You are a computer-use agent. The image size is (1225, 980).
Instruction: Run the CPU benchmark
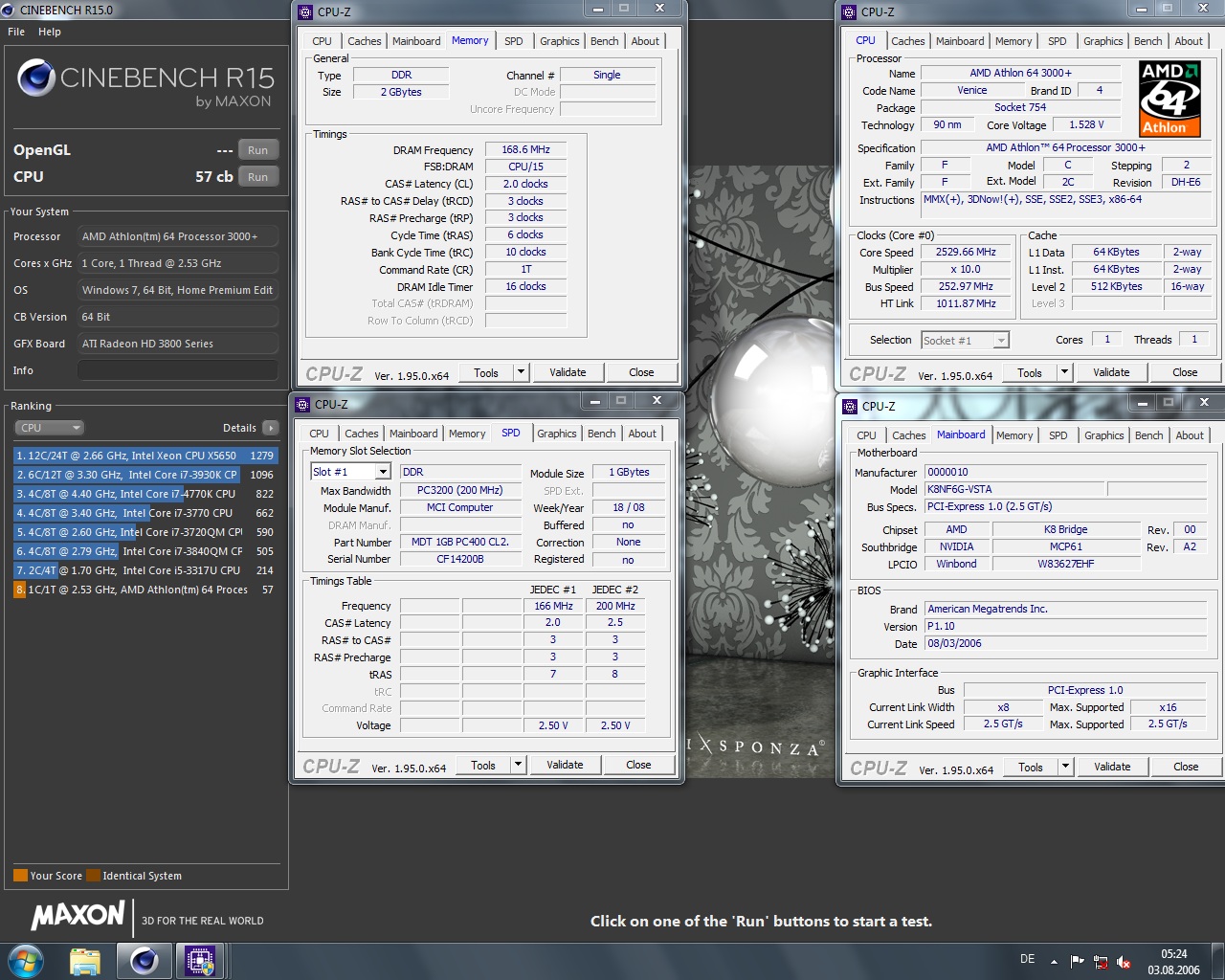click(258, 177)
